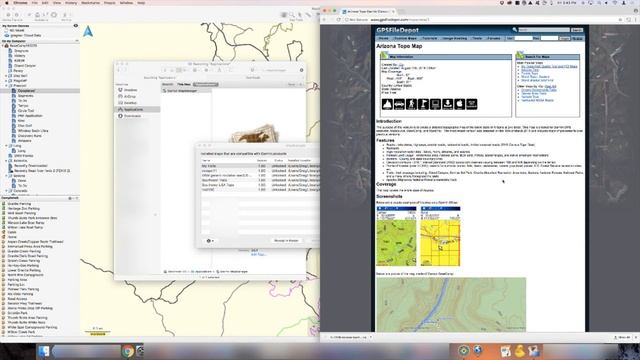The height and width of the screenshot is (360, 640).
Task: Click the Reload button in Chrome
Action: [338, 20]
